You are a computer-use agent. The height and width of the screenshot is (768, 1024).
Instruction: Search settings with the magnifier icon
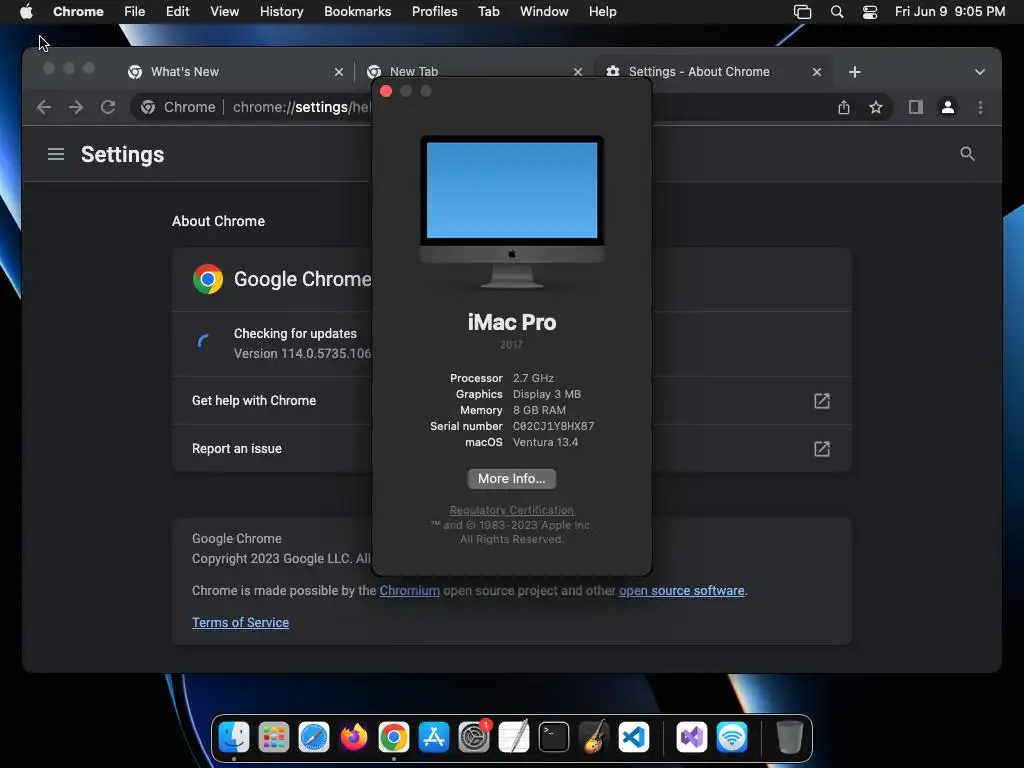(967, 154)
